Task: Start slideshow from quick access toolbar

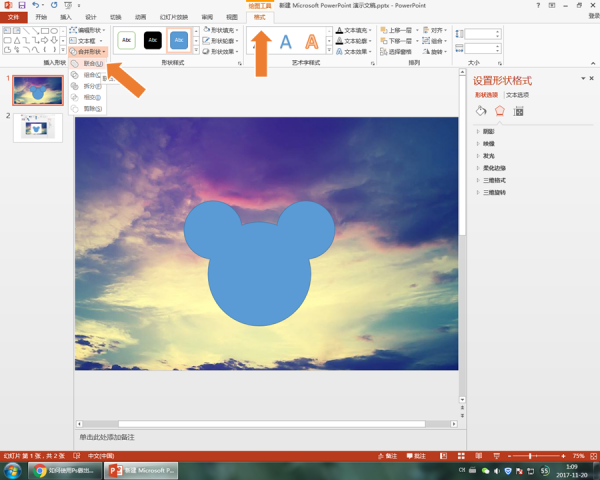Action: (x=68, y=5)
